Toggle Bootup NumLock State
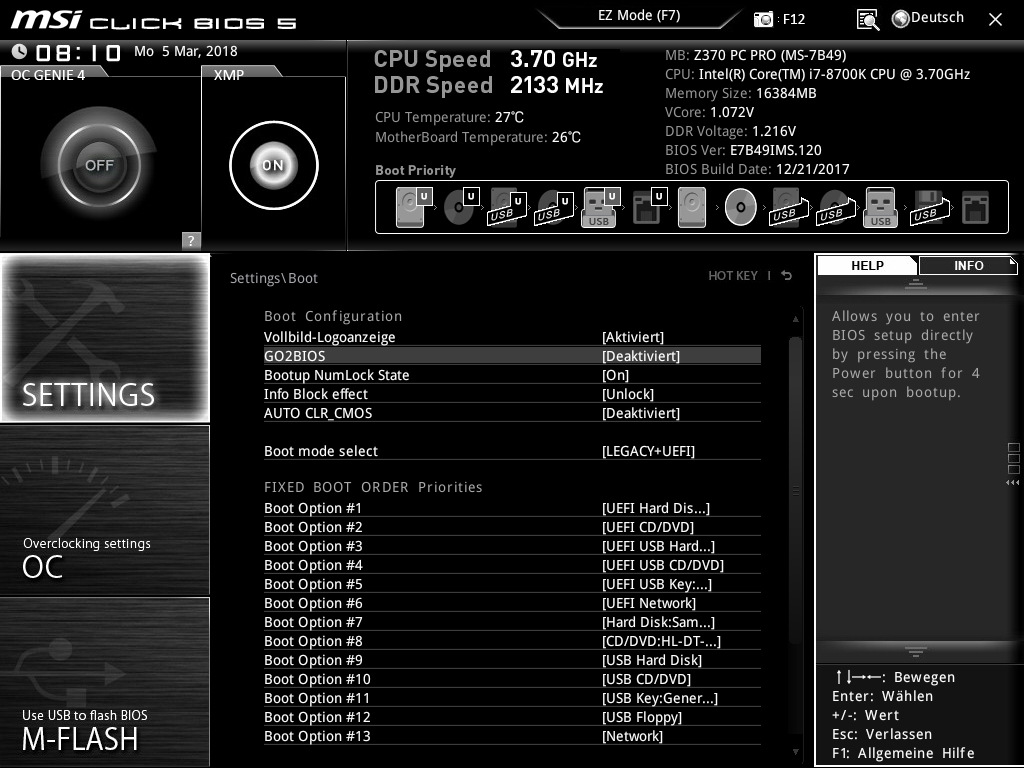 [512, 375]
